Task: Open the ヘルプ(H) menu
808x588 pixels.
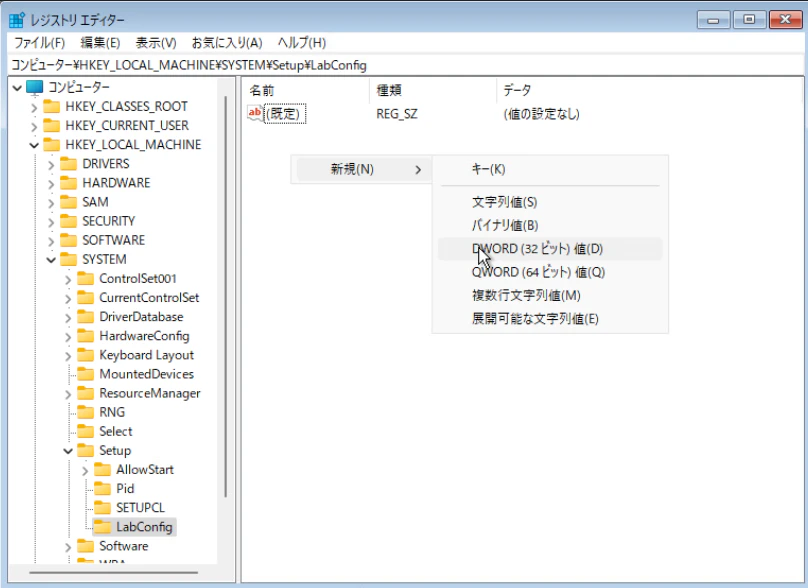Action: pyautogui.click(x=301, y=43)
